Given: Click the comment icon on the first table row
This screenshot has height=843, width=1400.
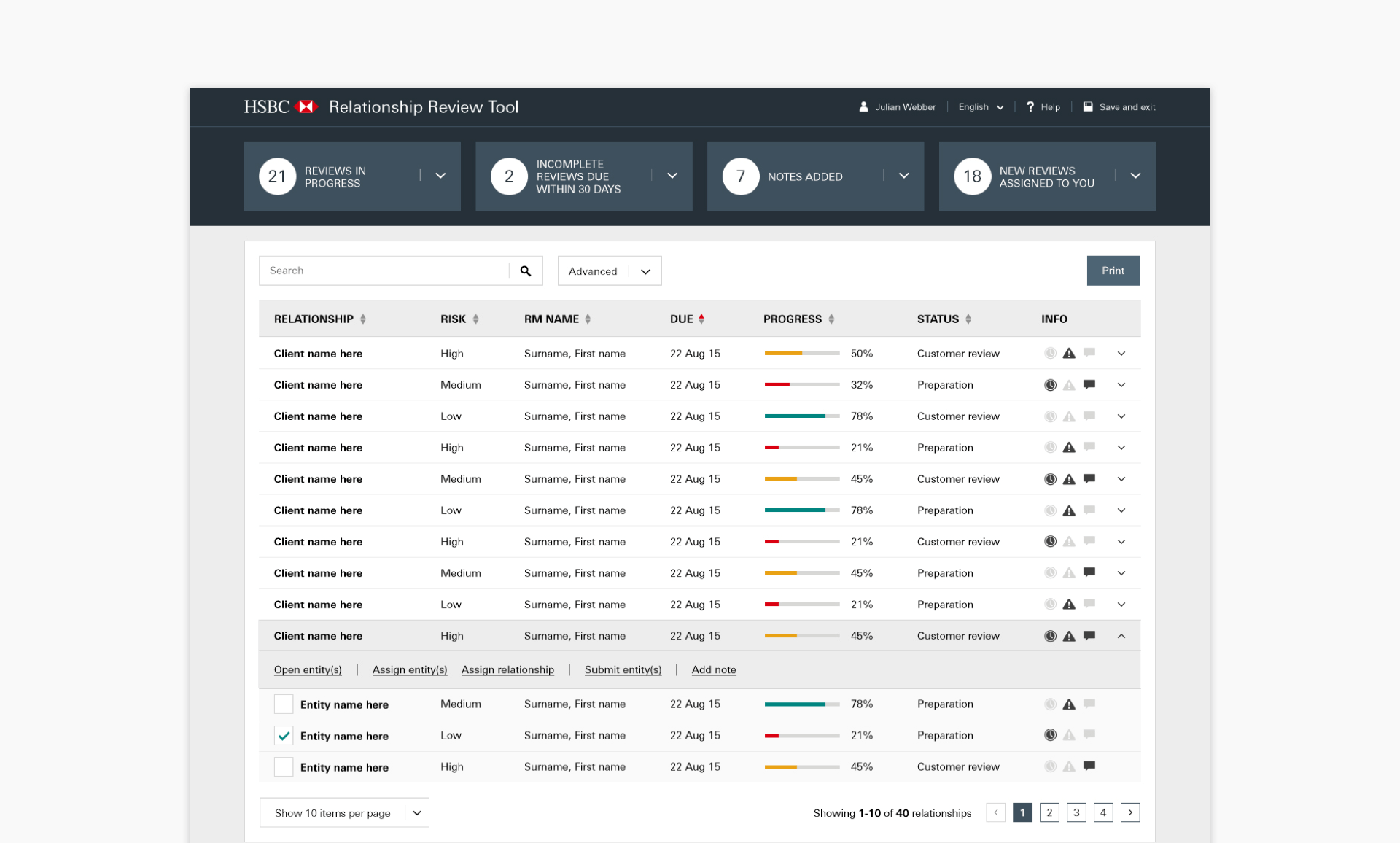Looking at the screenshot, I should [x=1090, y=353].
